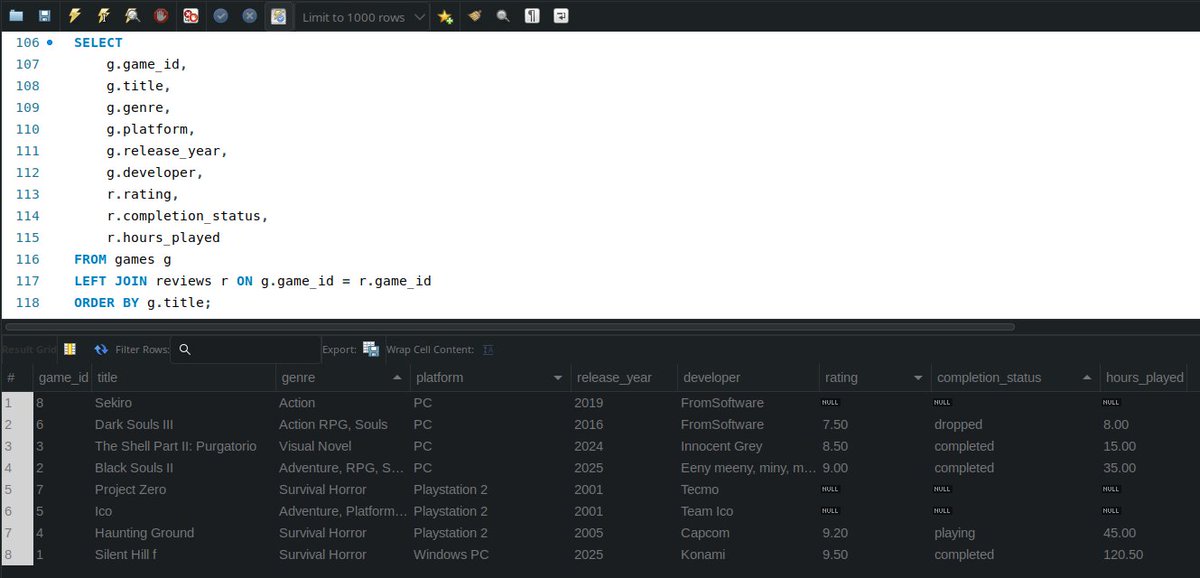Image resolution: width=1200 pixels, height=578 pixels.
Task: Click the 'Dark Souls III' cell
Action: [x=183, y=425]
